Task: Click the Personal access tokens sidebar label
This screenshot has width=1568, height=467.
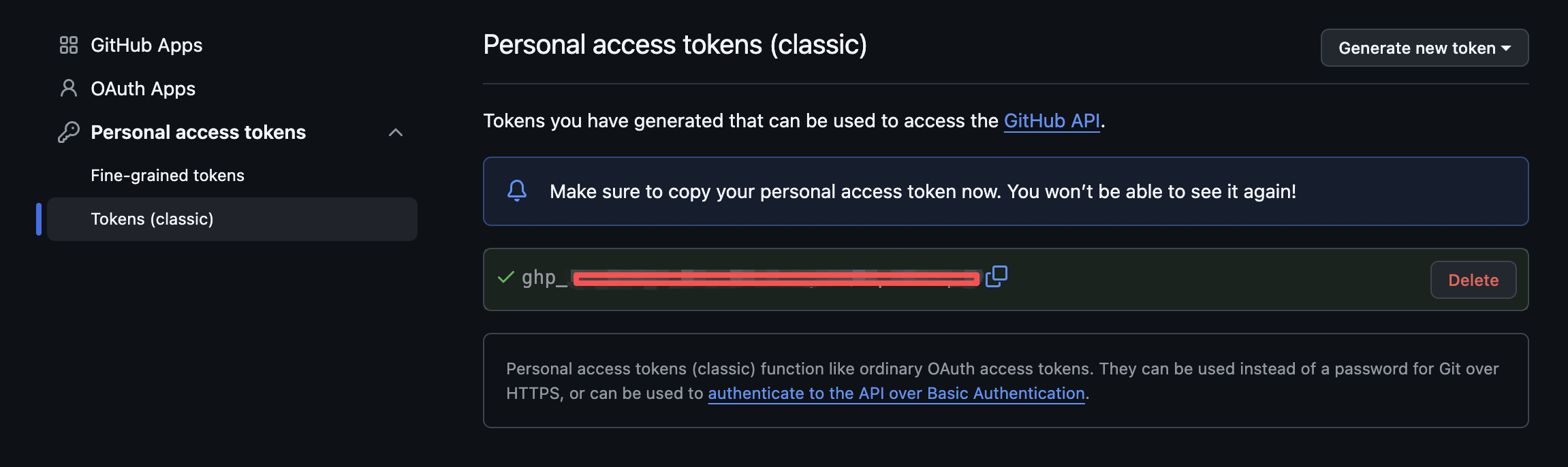Action: point(198,132)
